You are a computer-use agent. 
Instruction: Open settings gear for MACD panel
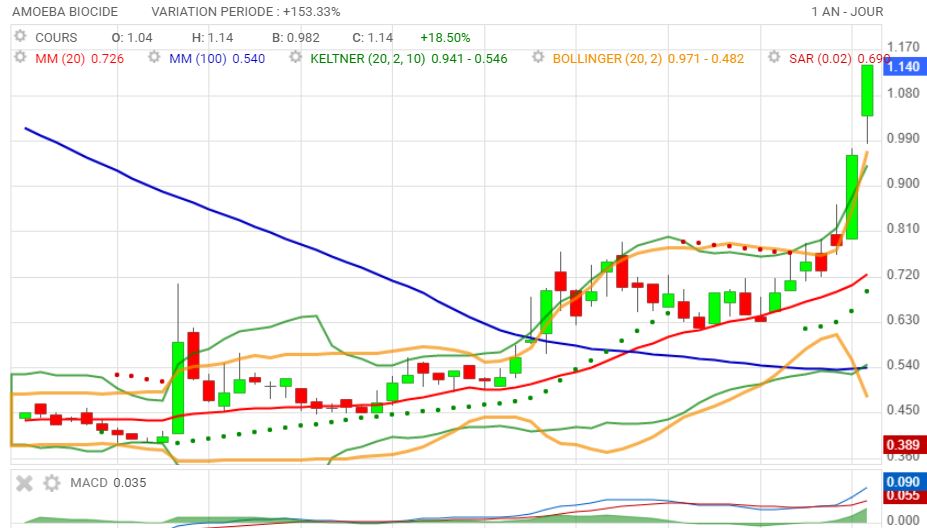52,483
